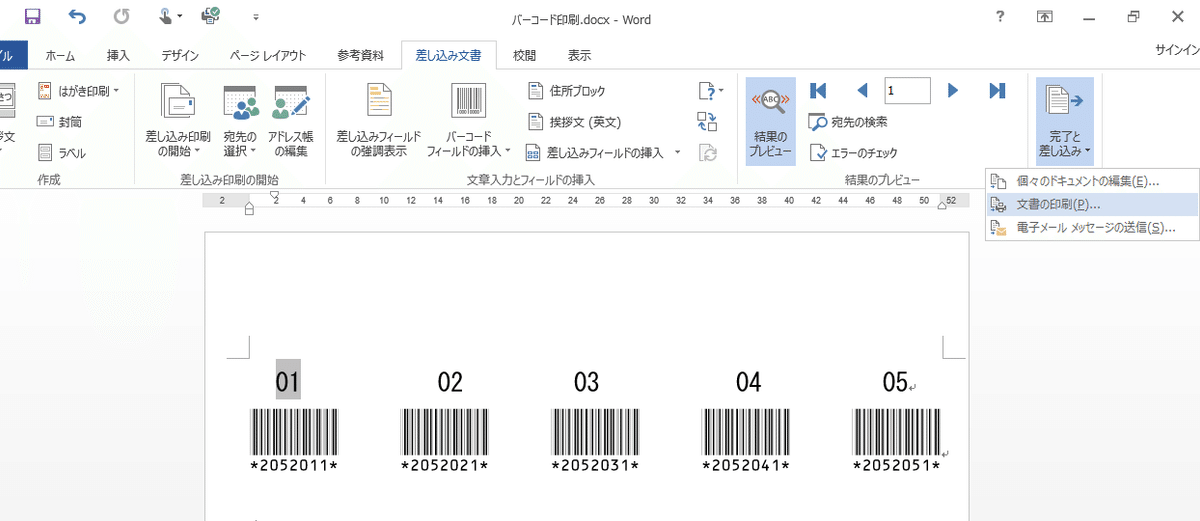This screenshot has height=521, width=1200.
Task: Go to next record
Action: [x=953, y=91]
